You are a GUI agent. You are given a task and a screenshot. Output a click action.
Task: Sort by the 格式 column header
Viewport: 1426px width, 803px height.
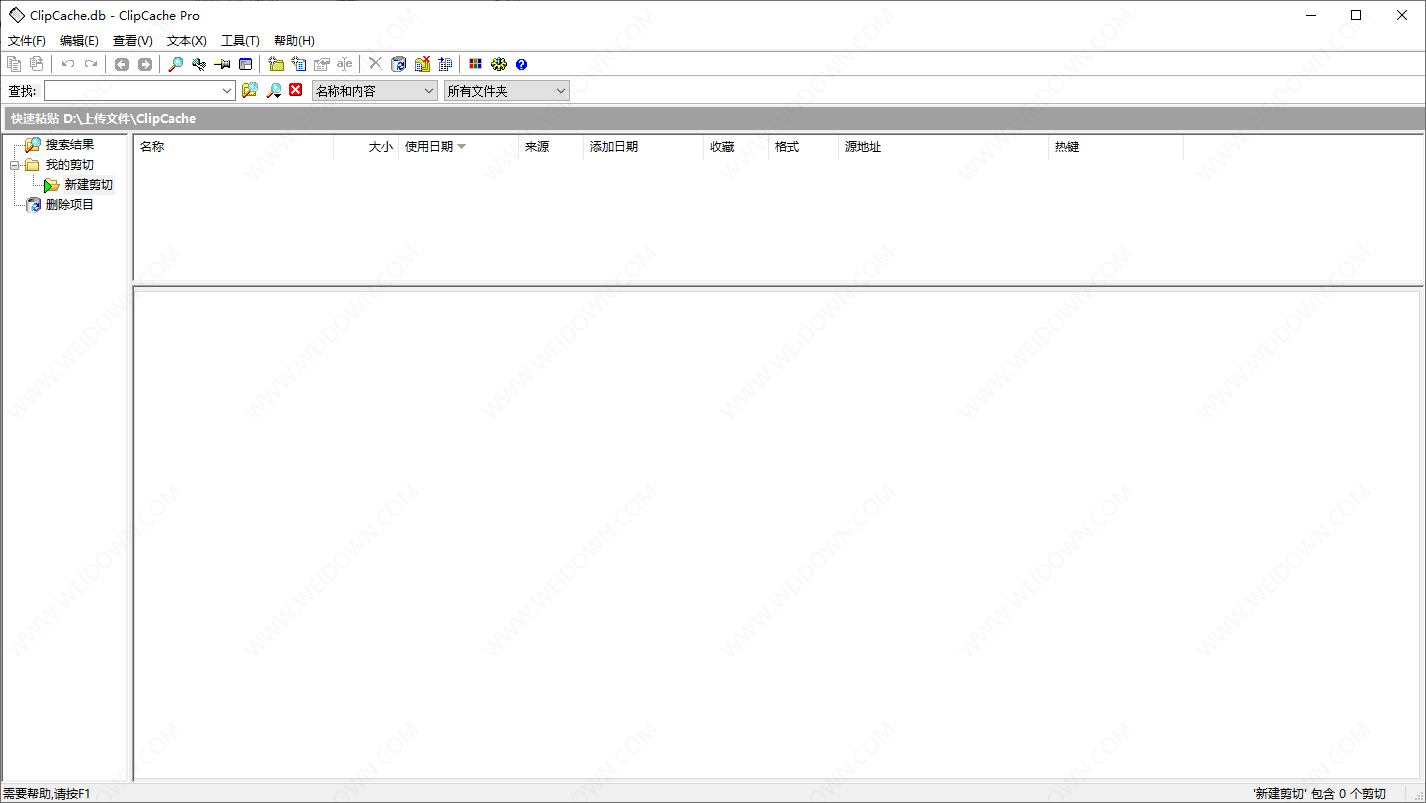(x=804, y=147)
